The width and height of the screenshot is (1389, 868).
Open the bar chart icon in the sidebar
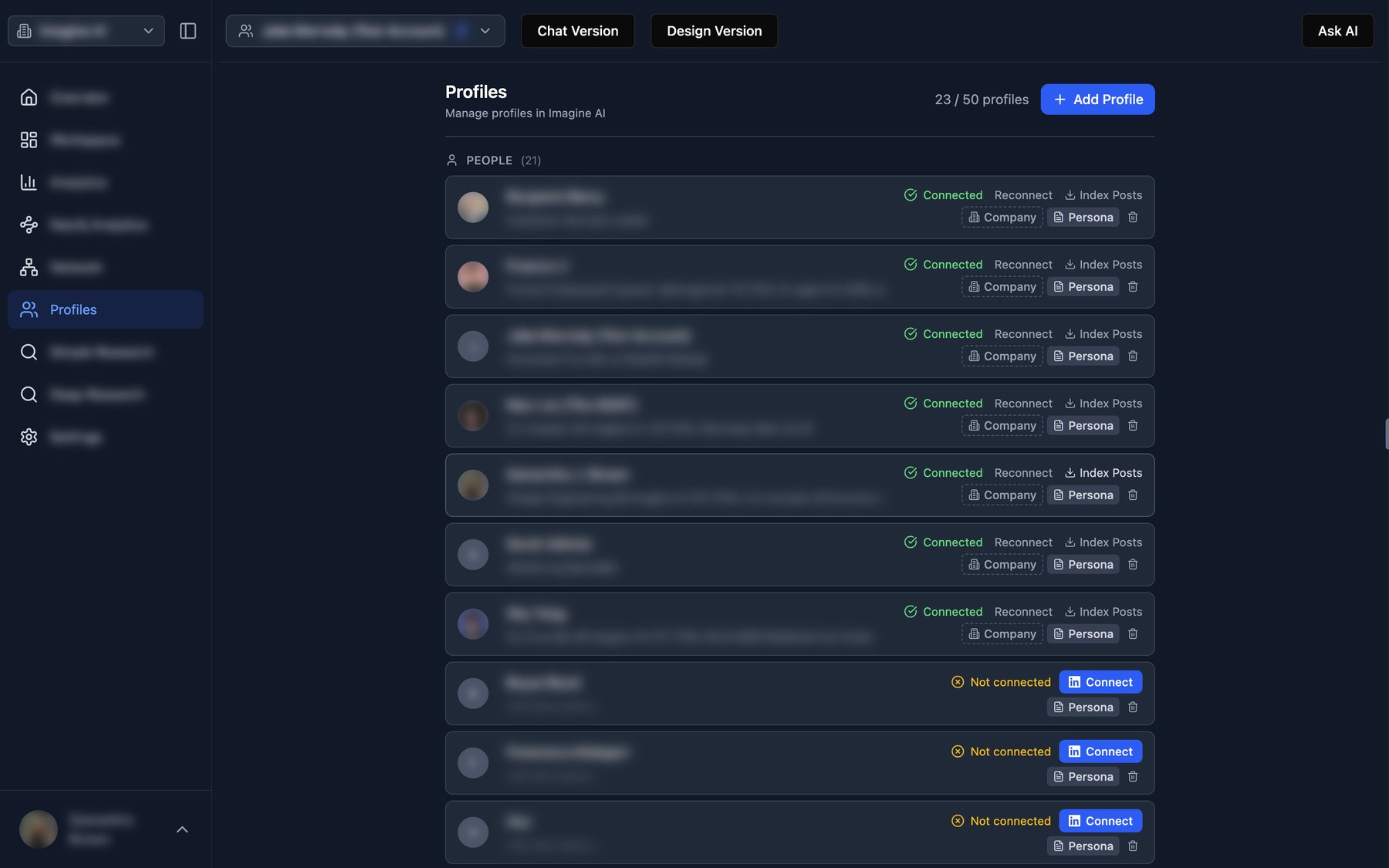[x=29, y=182]
